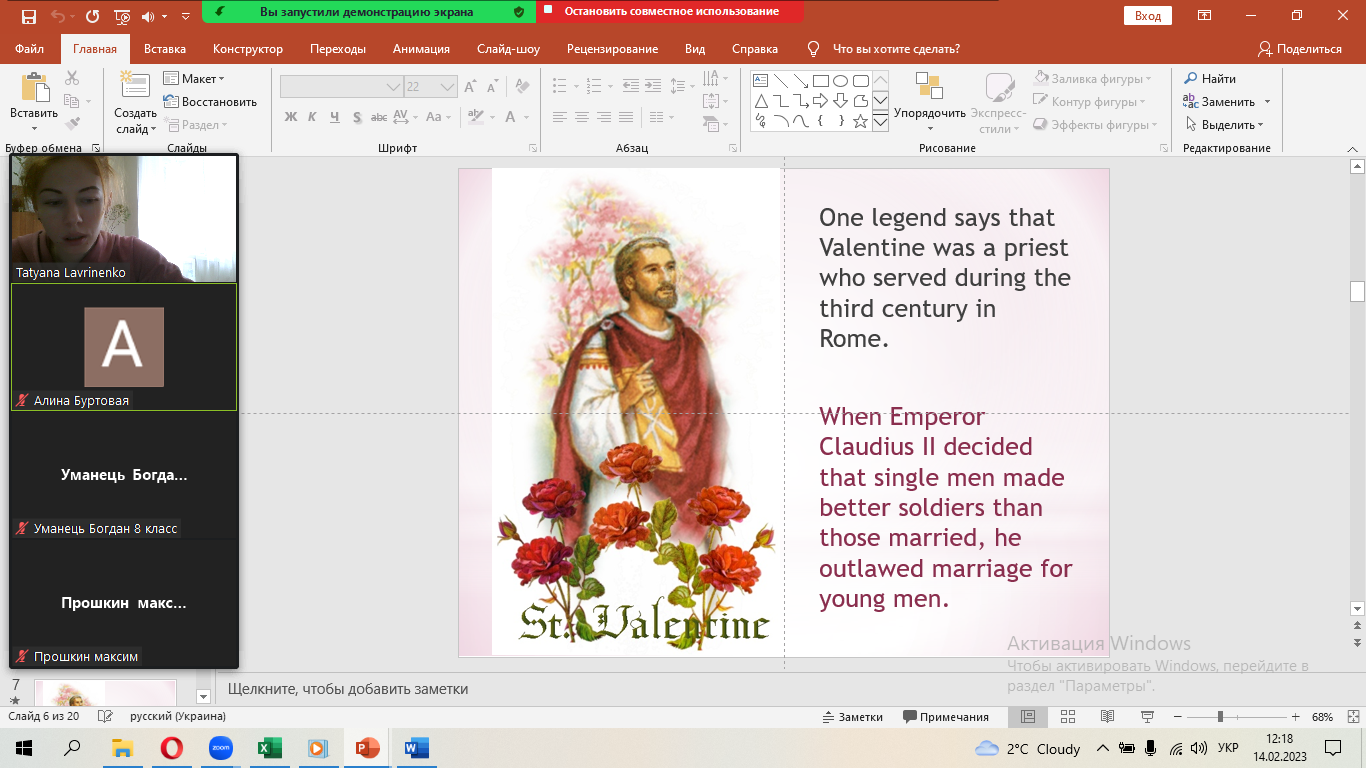
Task: Click УКР language indicator in system tray
Action: (1229, 748)
